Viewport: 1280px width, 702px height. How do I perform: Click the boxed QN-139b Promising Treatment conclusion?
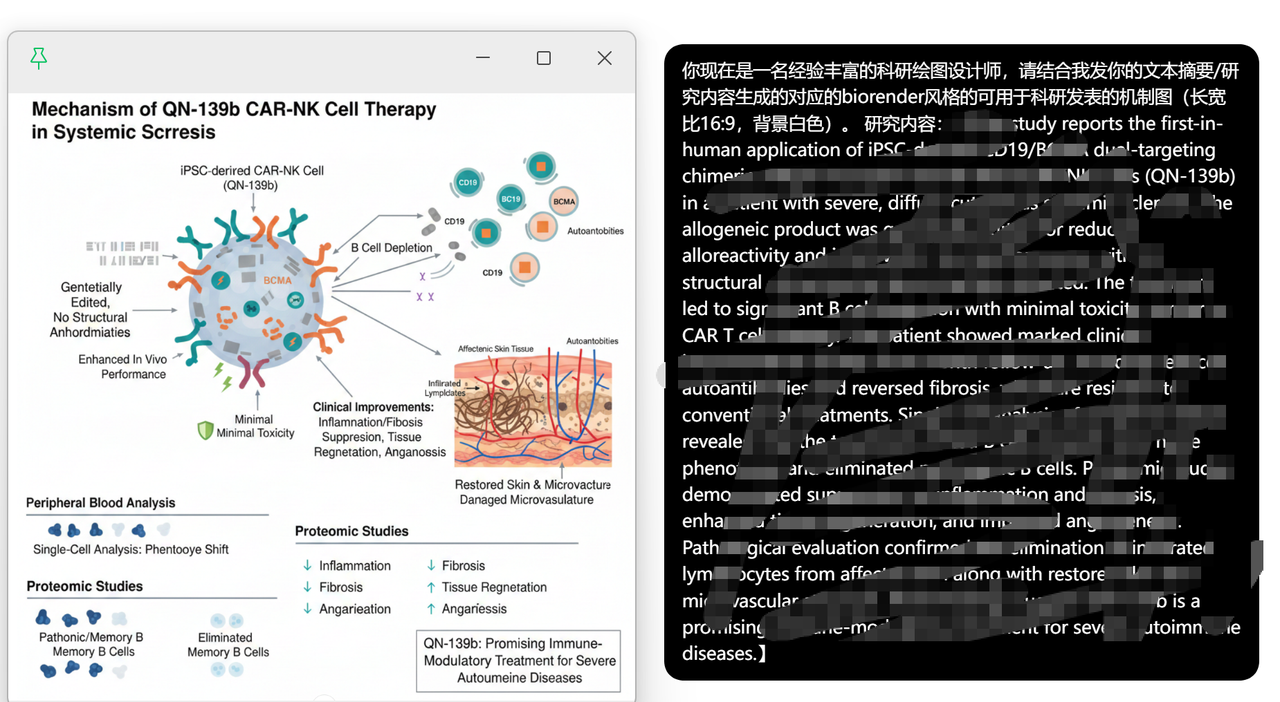click(x=519, y=661)
